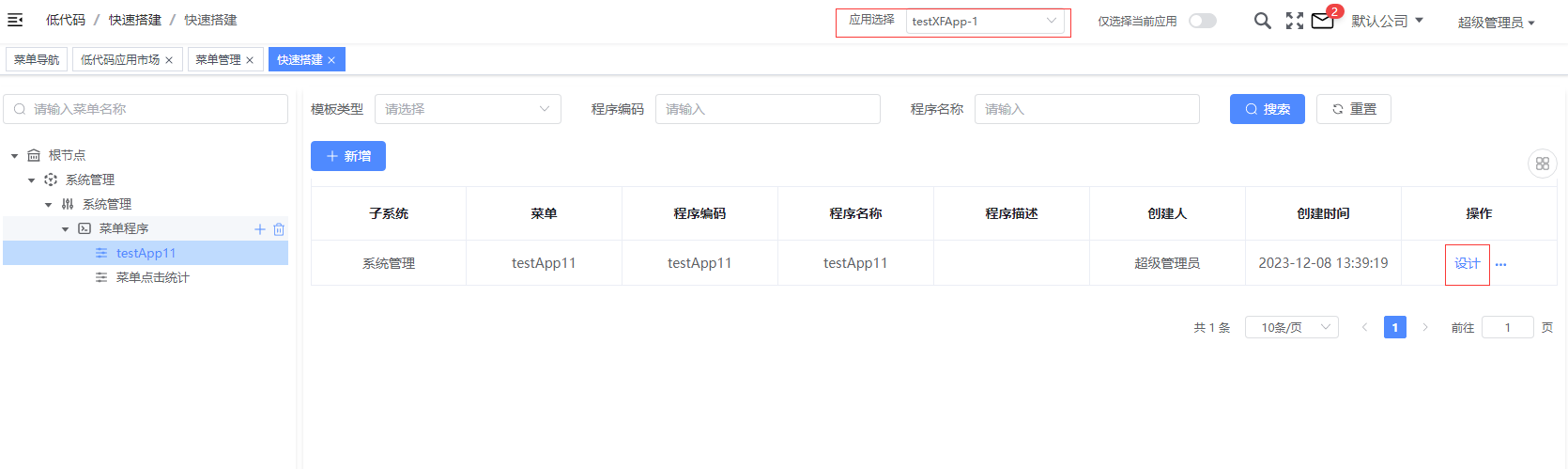This screenshot has height=469, width=1568.
Task: Collapse the 菜单程序 tree node arrow
Action: pyautogui.click(x=65, y=228)
